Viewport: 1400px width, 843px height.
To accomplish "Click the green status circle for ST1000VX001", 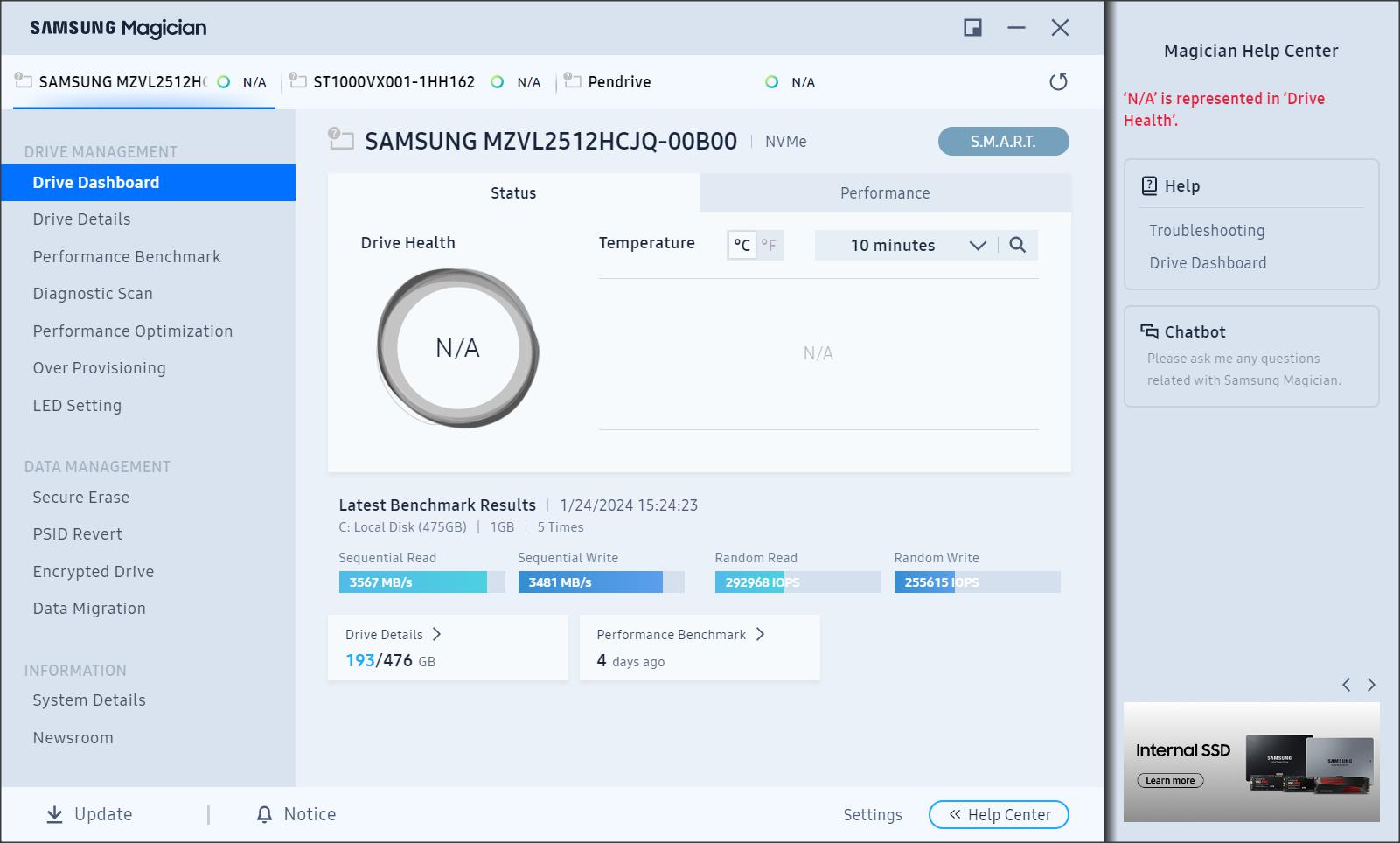I will point(497,81).
